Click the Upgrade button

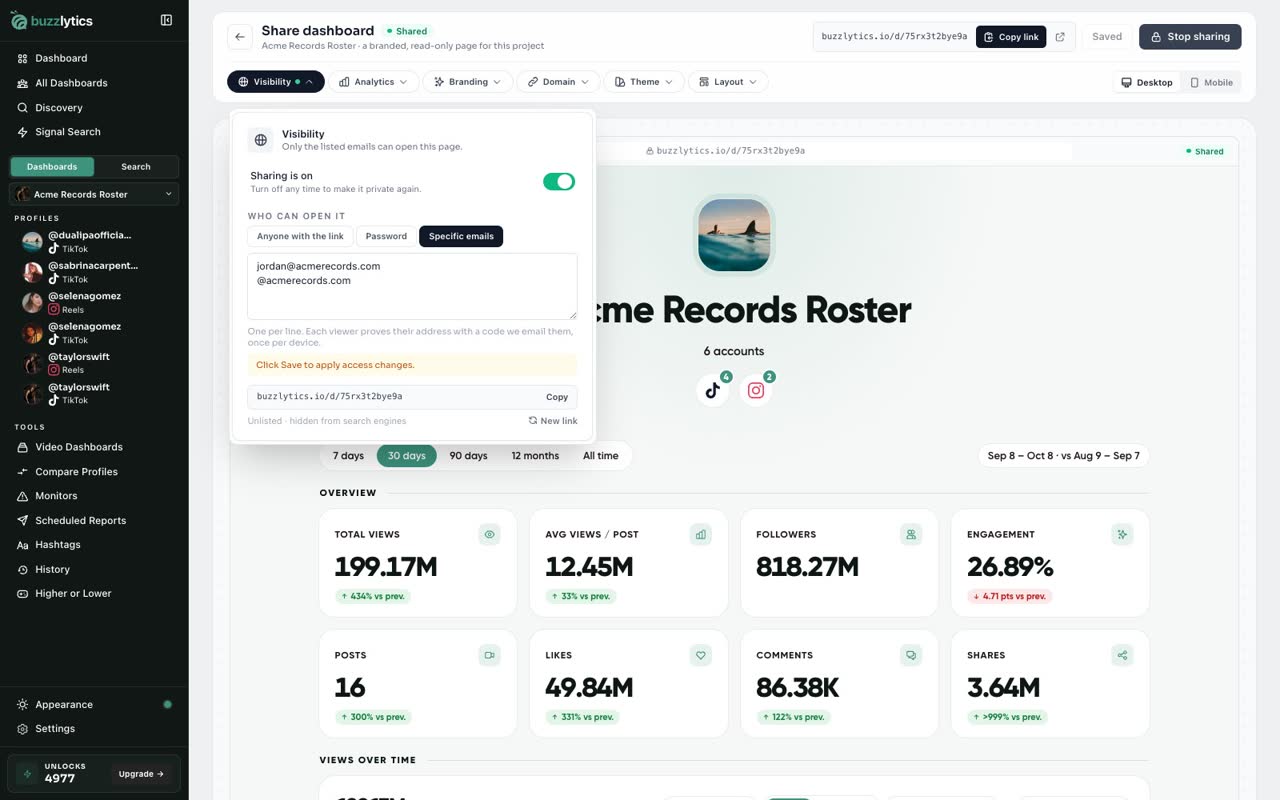[x=142, y=774]
